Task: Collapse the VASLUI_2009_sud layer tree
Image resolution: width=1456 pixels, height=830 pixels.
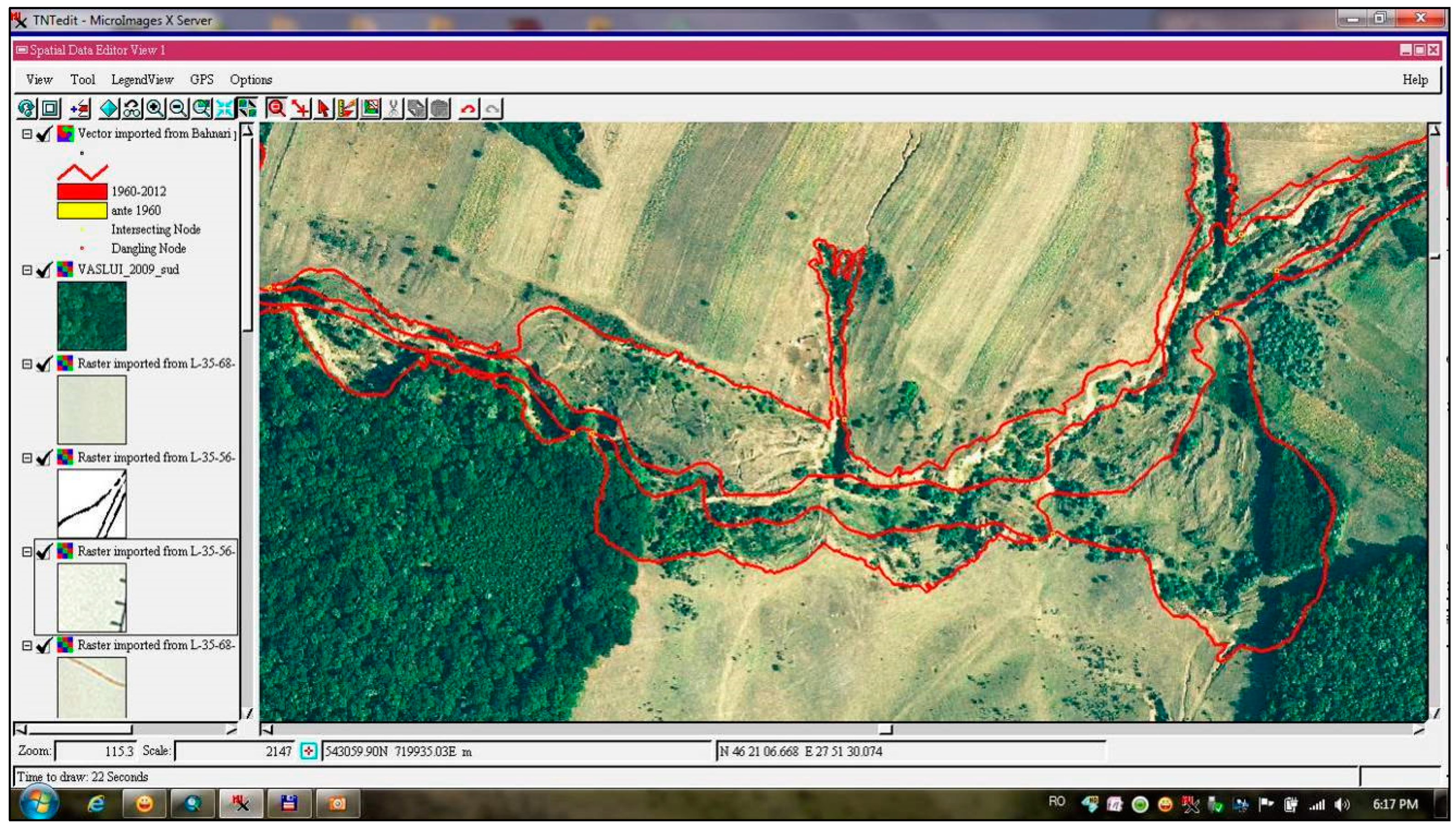Action: point(27,270)
